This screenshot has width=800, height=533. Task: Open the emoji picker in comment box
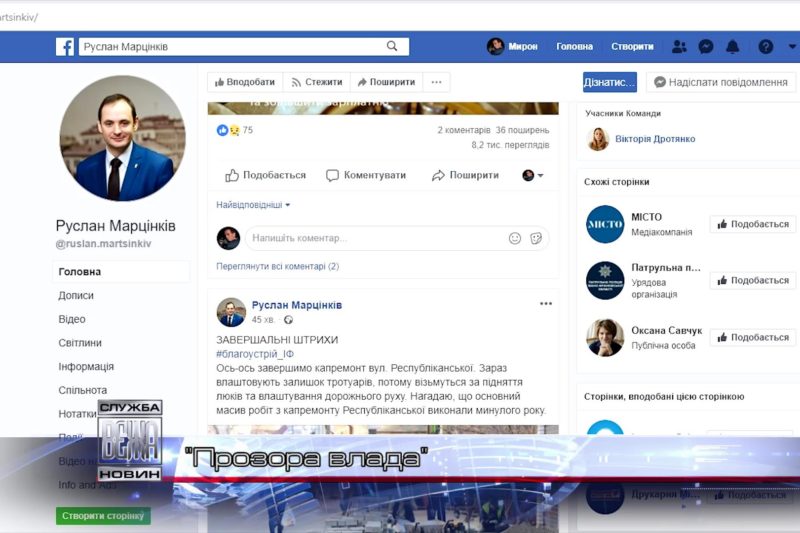pos(515,238)
